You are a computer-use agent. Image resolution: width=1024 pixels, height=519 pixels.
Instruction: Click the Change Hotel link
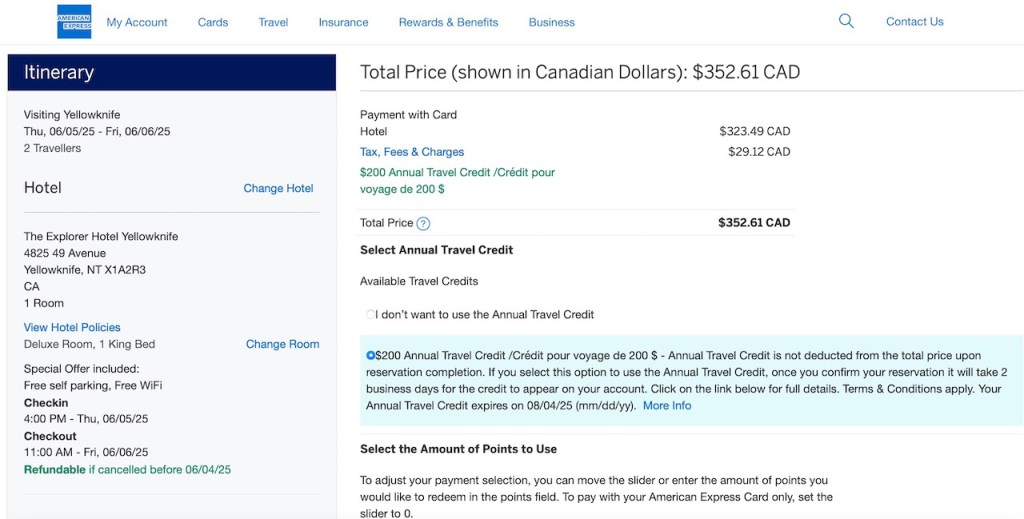pyautogui.click(x=278, y=188)
